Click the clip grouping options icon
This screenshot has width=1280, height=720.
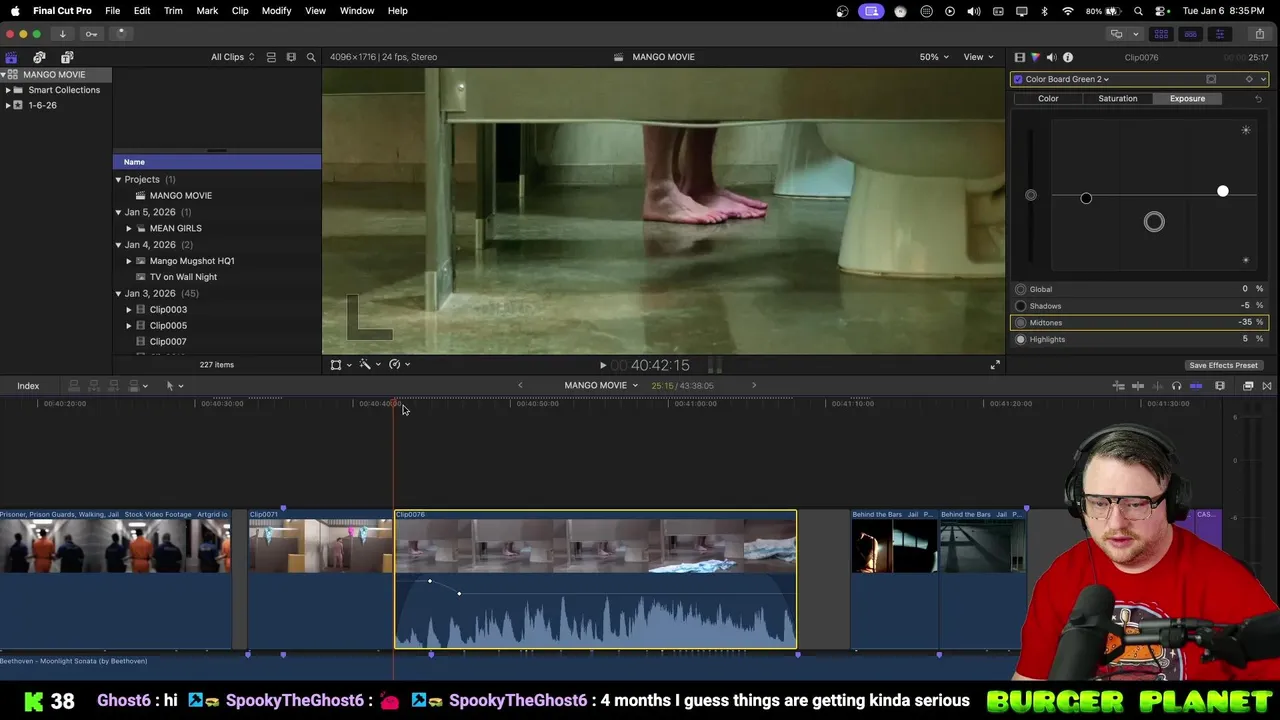pos(271,57)
